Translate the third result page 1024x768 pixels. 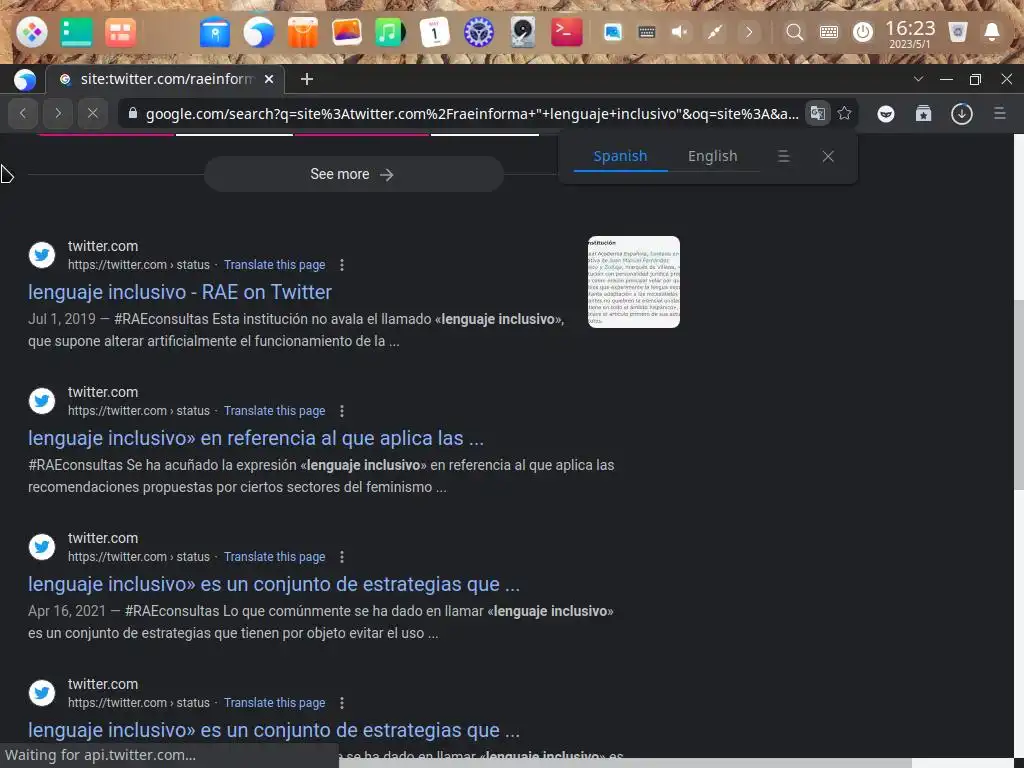[x=274, y=557]
